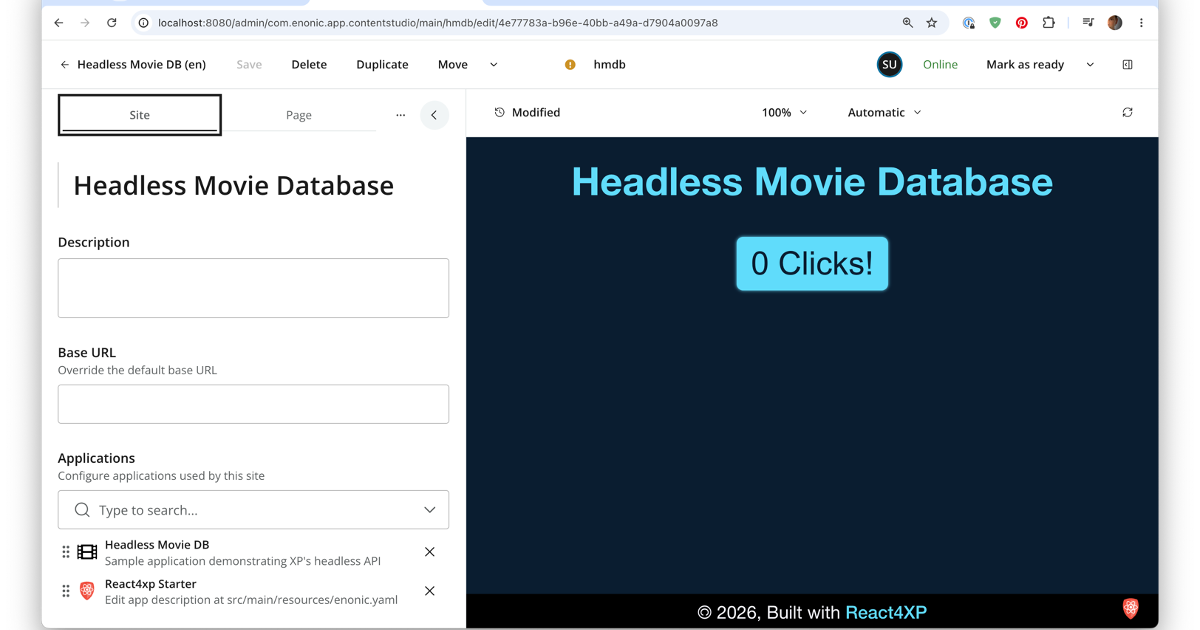Click the Move button
Viewport: 1200px width, 630px height.
click(453, 65)
